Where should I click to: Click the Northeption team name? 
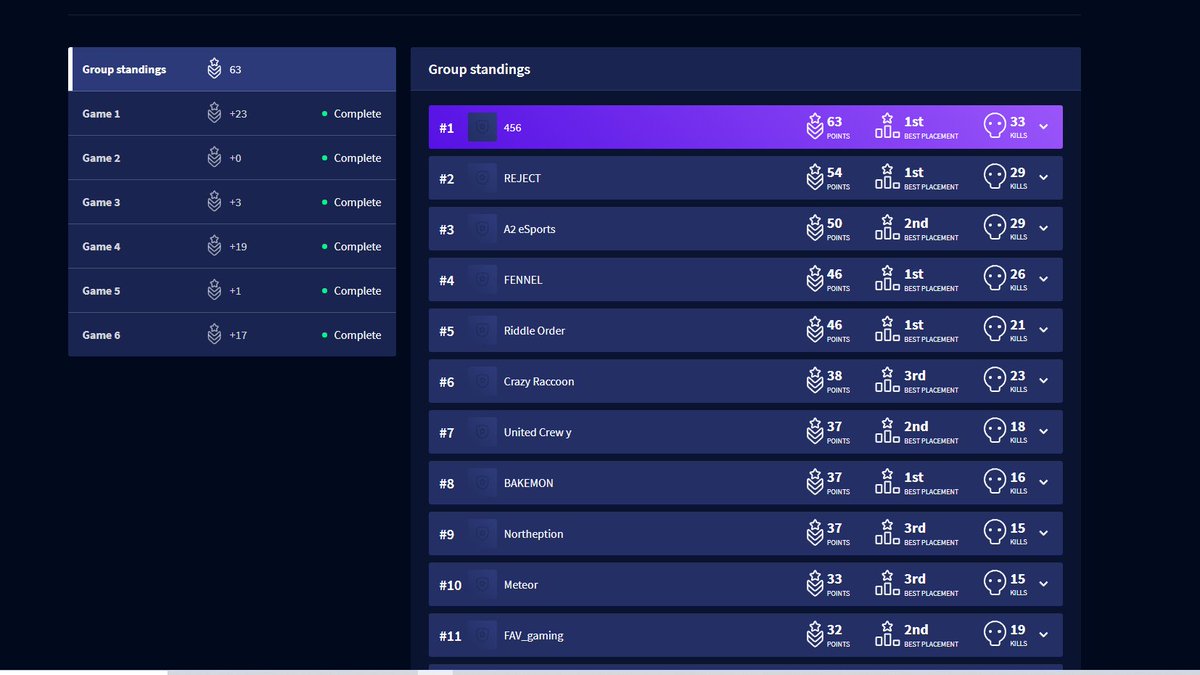[533, 534]
